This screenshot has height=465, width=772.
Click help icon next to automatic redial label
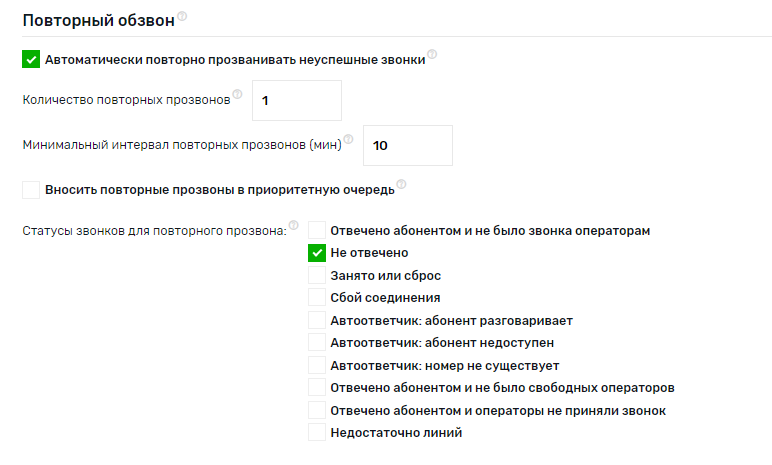pos(432,54)
